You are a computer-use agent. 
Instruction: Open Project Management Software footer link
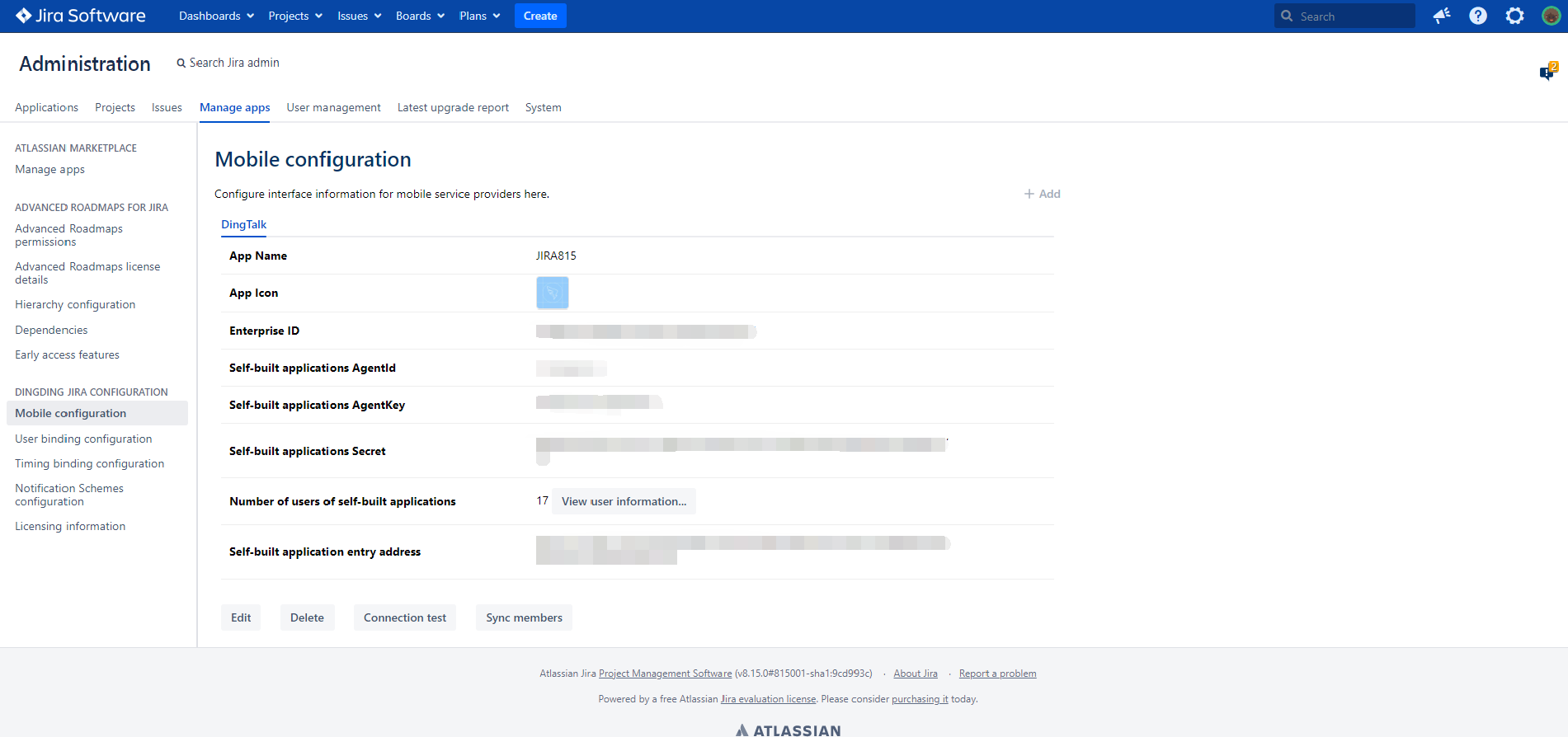pyautogui.click(x=665, y=674)
